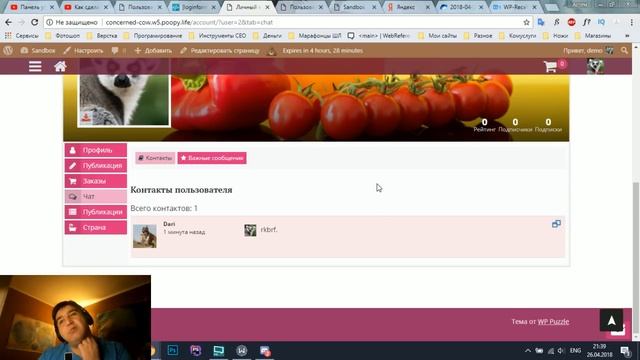Viewport: 640px width, 360px height.
Task: Open Заказы tab in sidebar
Action: 96,181
